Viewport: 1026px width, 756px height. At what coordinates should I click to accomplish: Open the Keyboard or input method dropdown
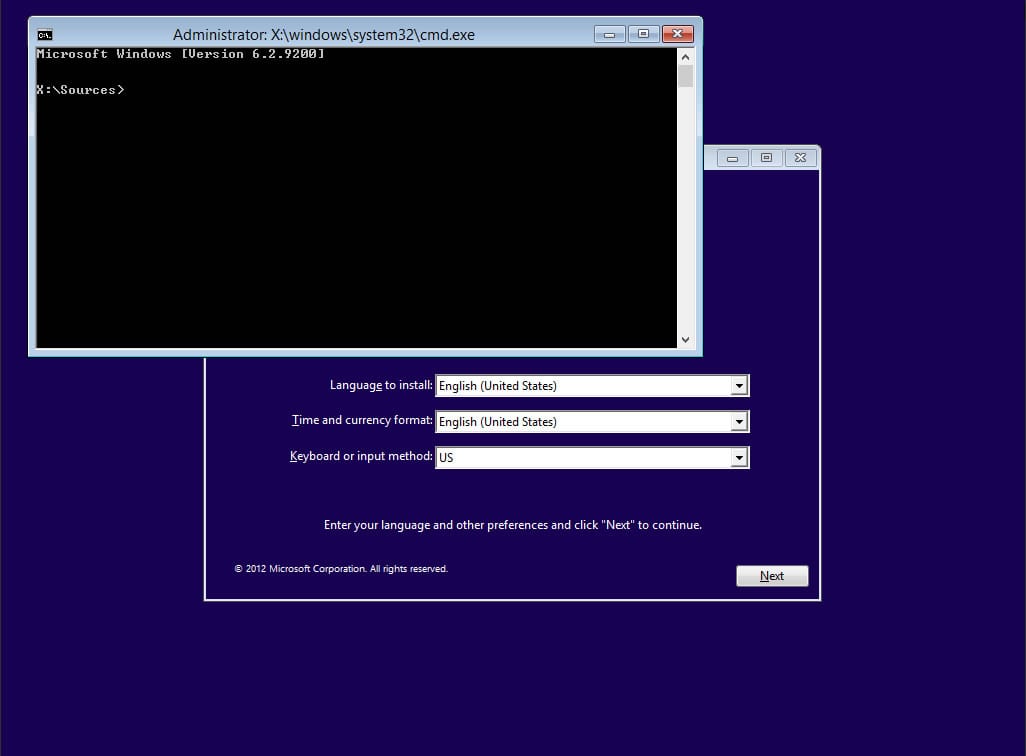[740, 457]
